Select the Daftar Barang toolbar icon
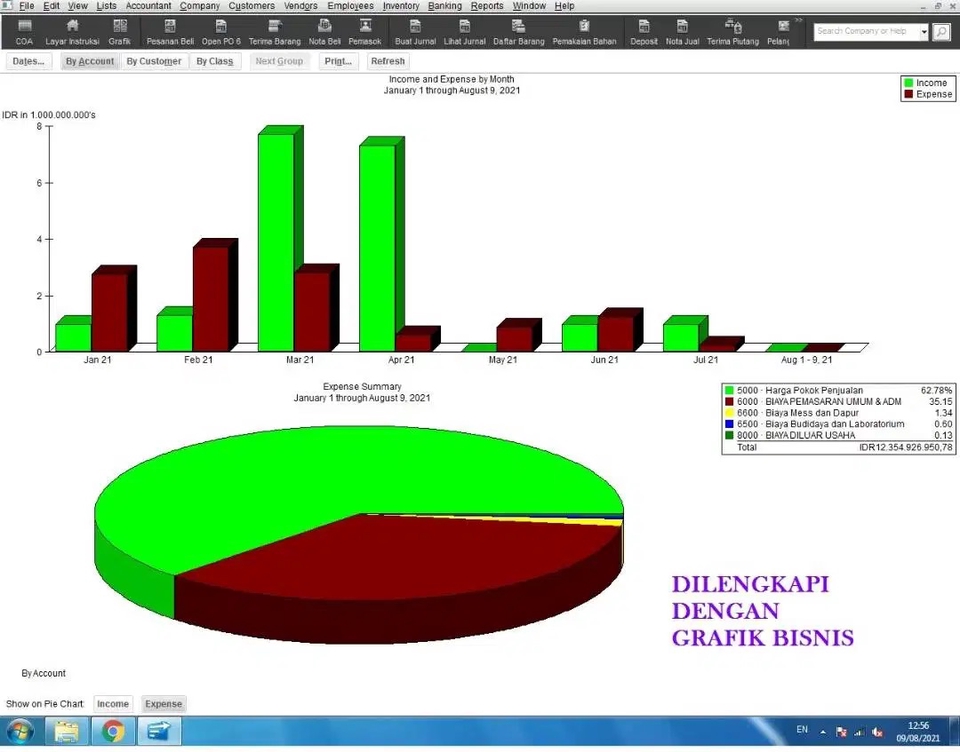This screenshot has height=752, width=960. 518,30
